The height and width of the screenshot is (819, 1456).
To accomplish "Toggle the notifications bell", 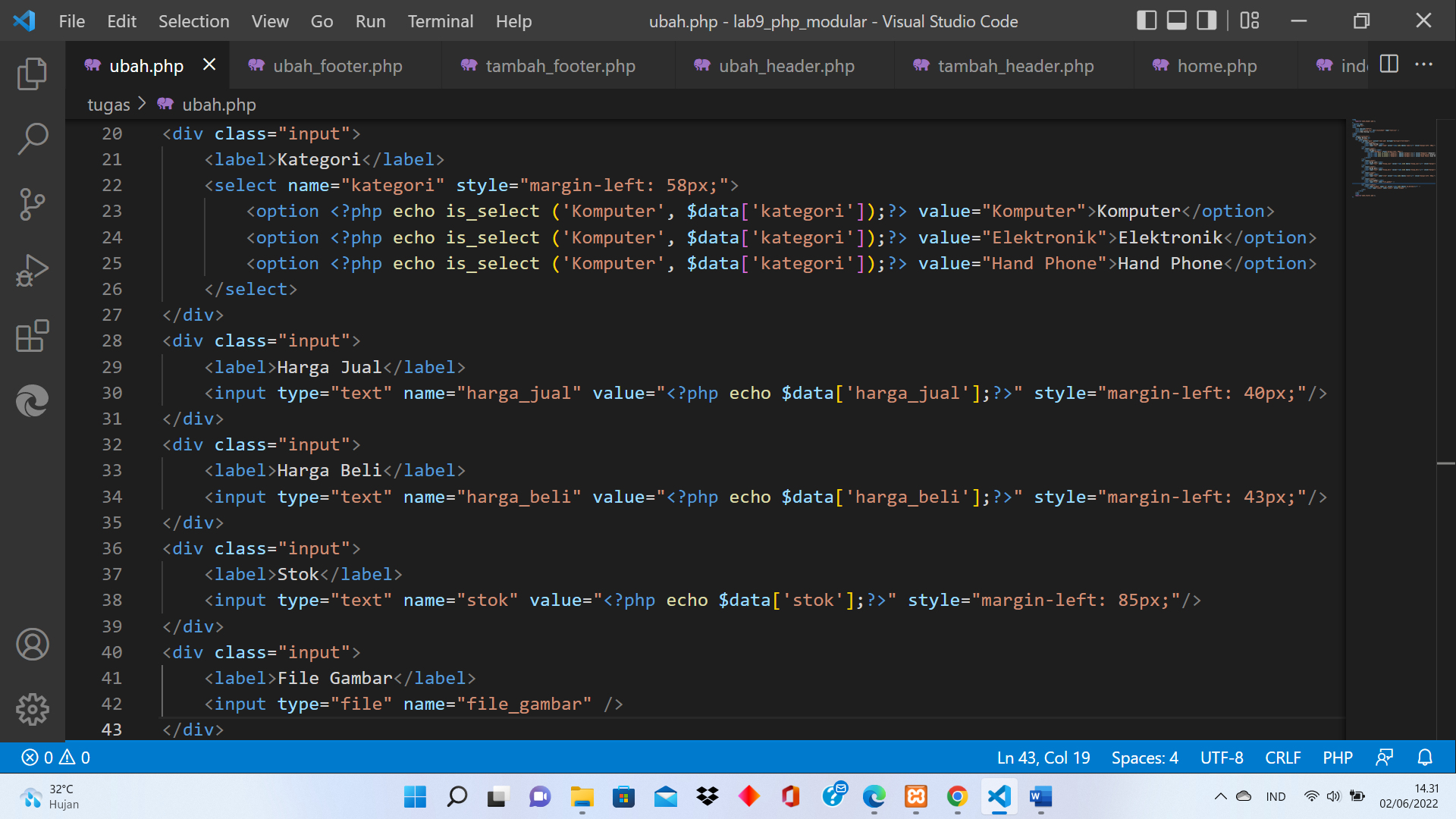I will tap(1424, 757).
